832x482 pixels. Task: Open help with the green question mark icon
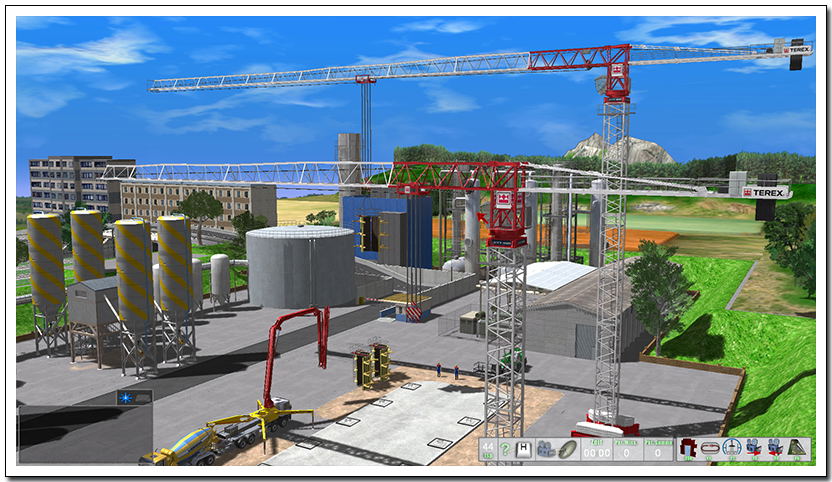coord(505,450)
